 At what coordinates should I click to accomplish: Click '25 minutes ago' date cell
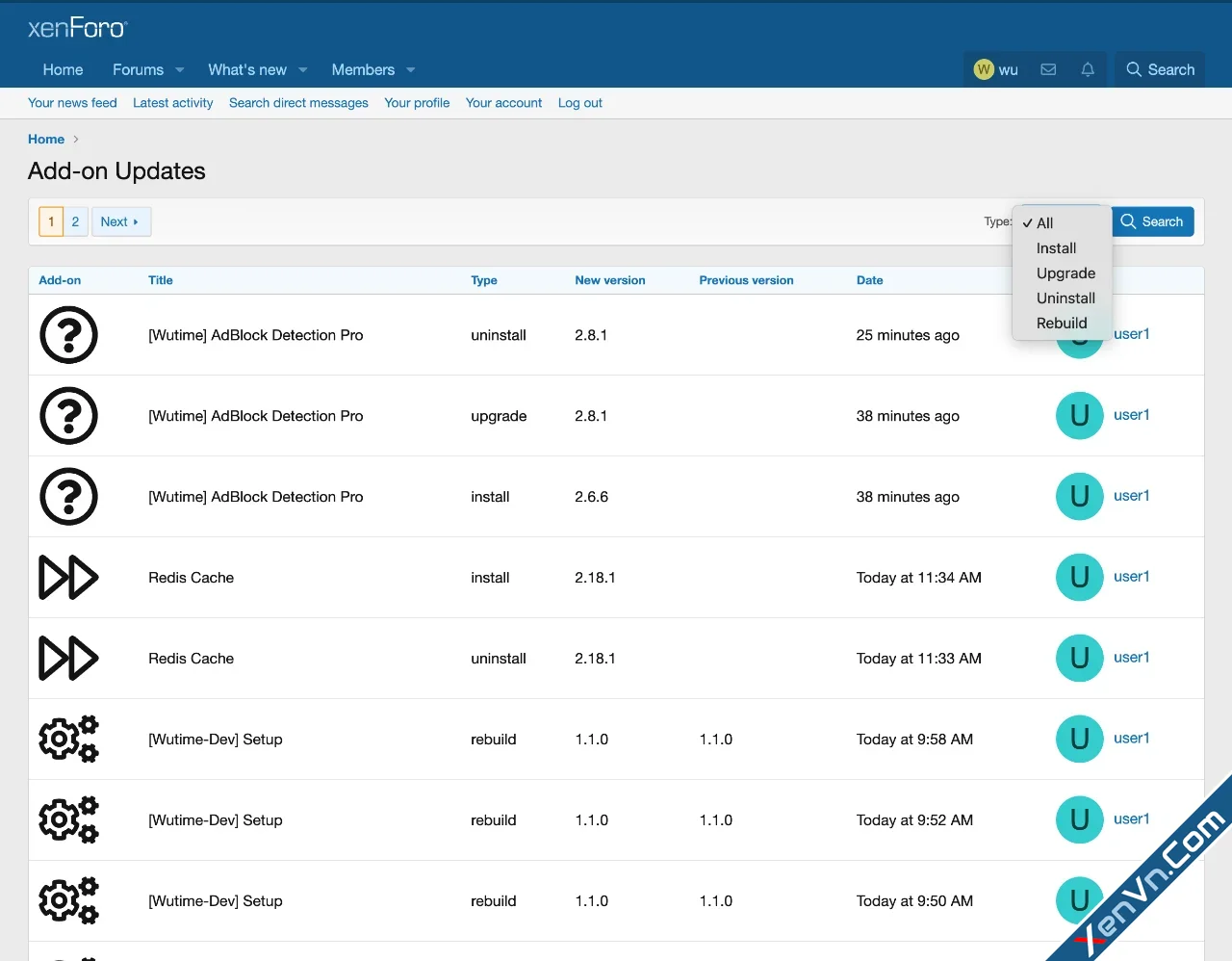[908, 335]
